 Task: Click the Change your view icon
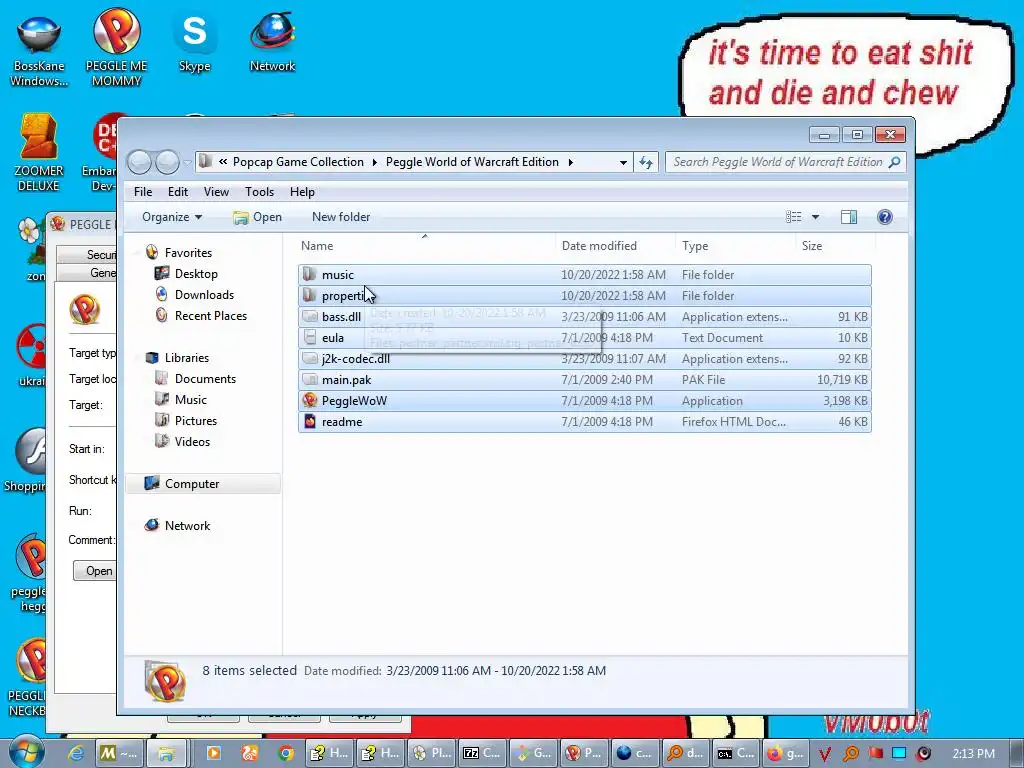pyautogui.click(x=793, y=217)
